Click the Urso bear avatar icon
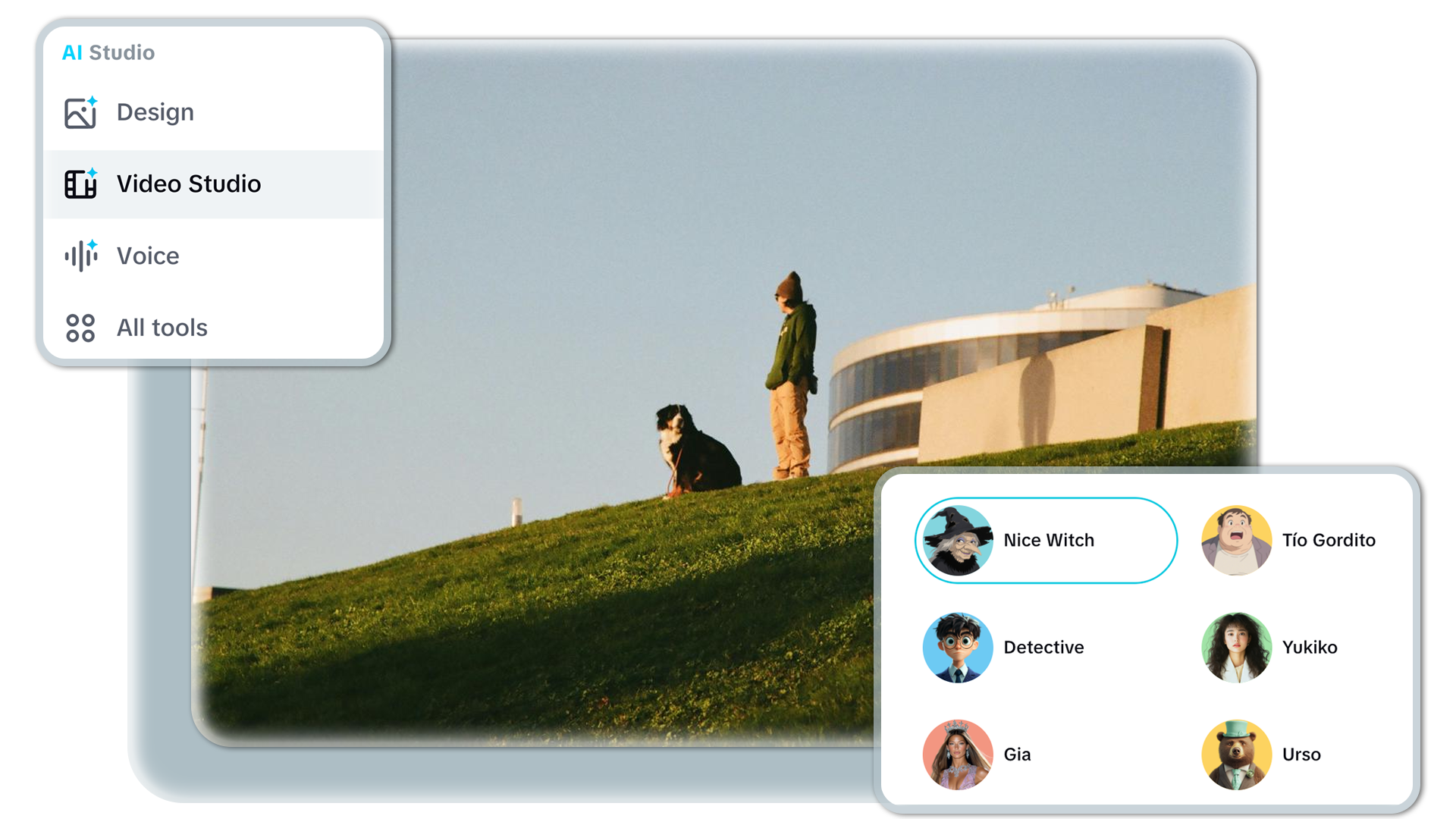1456x819 pixels. (1237, 755)
